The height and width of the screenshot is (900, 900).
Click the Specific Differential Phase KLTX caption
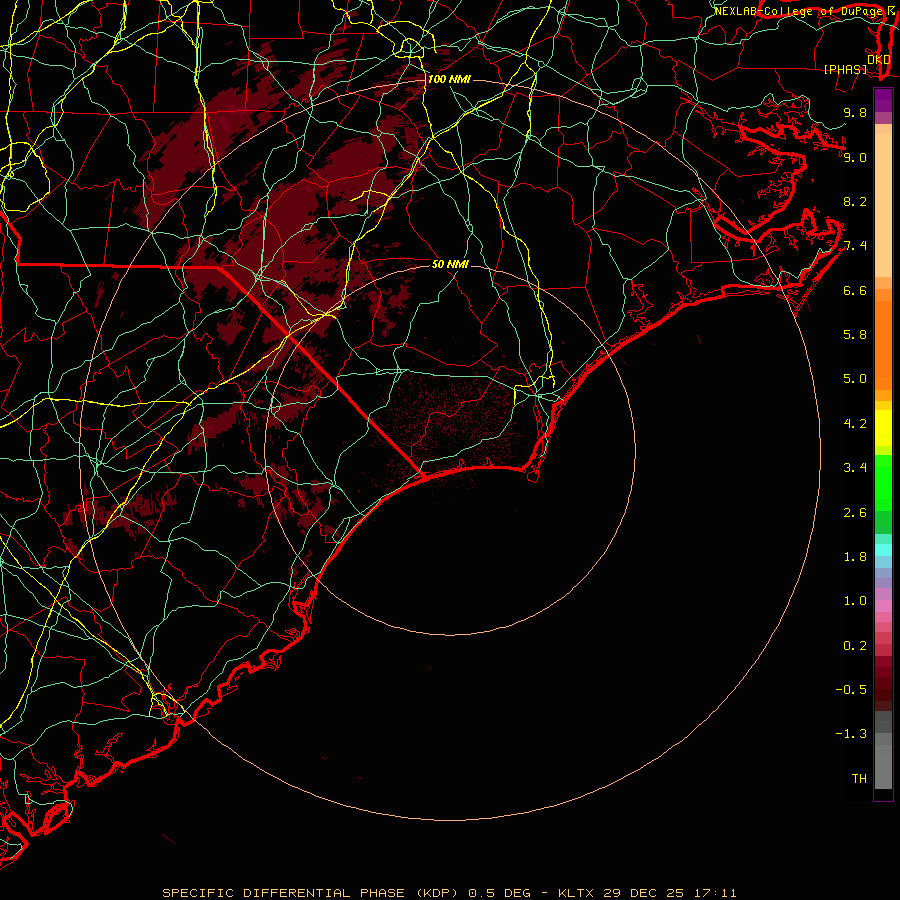tap(449, 893)
